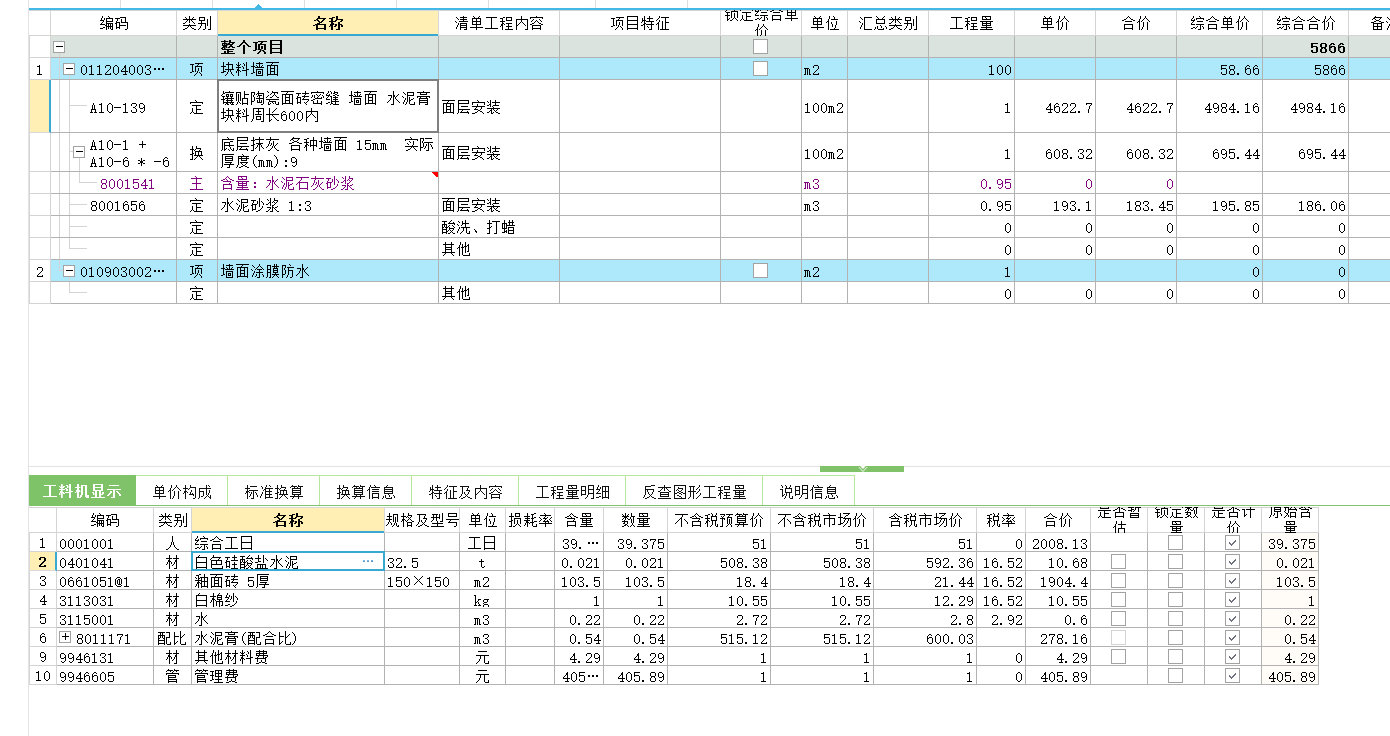Click 含税市场价 value 600.03

point(923,638)
